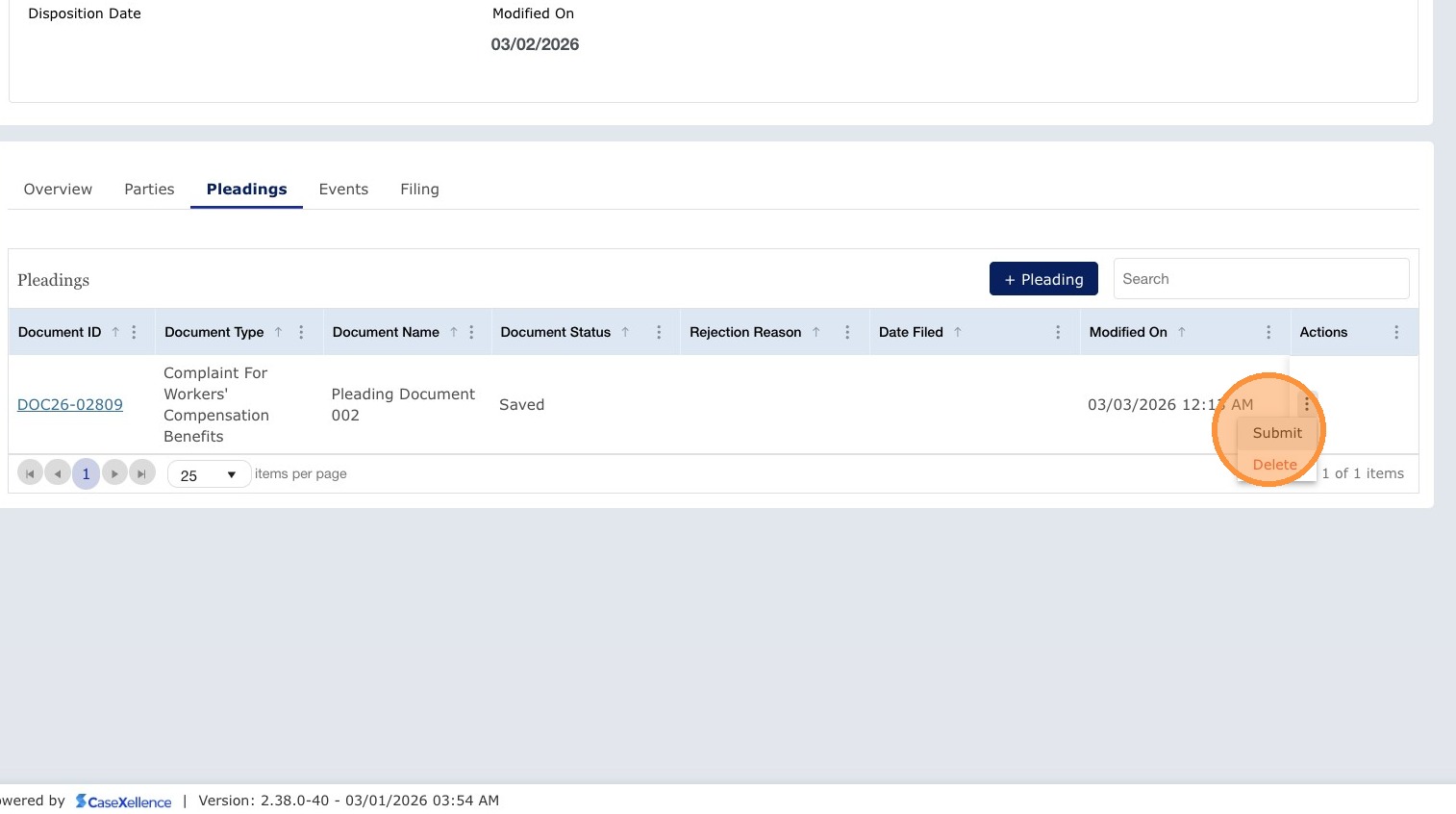Screen dimensions: 1456x814
Task: Choose Delete from the row menu
Action: (x=1275, y=465)
